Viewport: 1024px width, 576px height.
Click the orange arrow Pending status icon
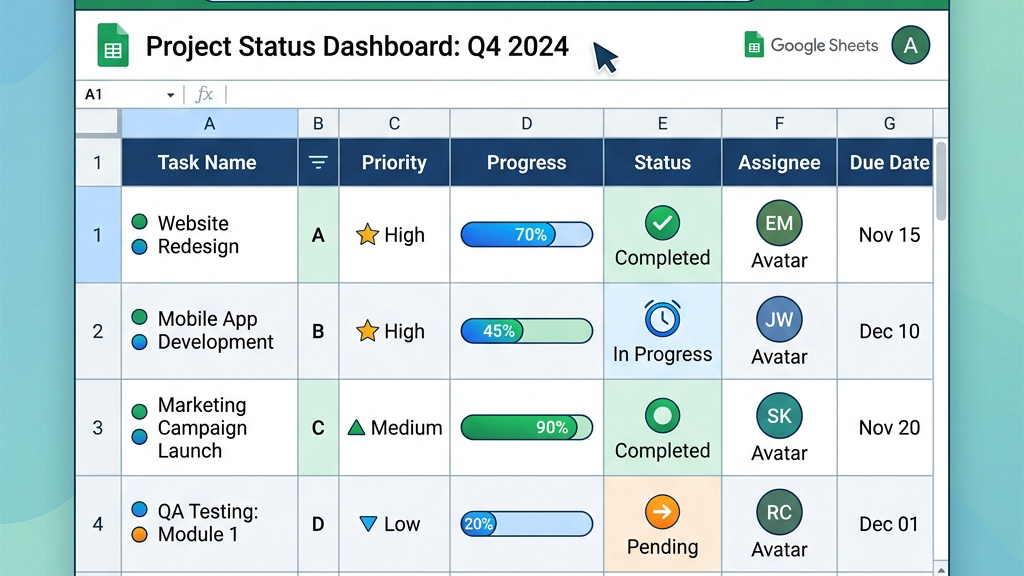662,512
